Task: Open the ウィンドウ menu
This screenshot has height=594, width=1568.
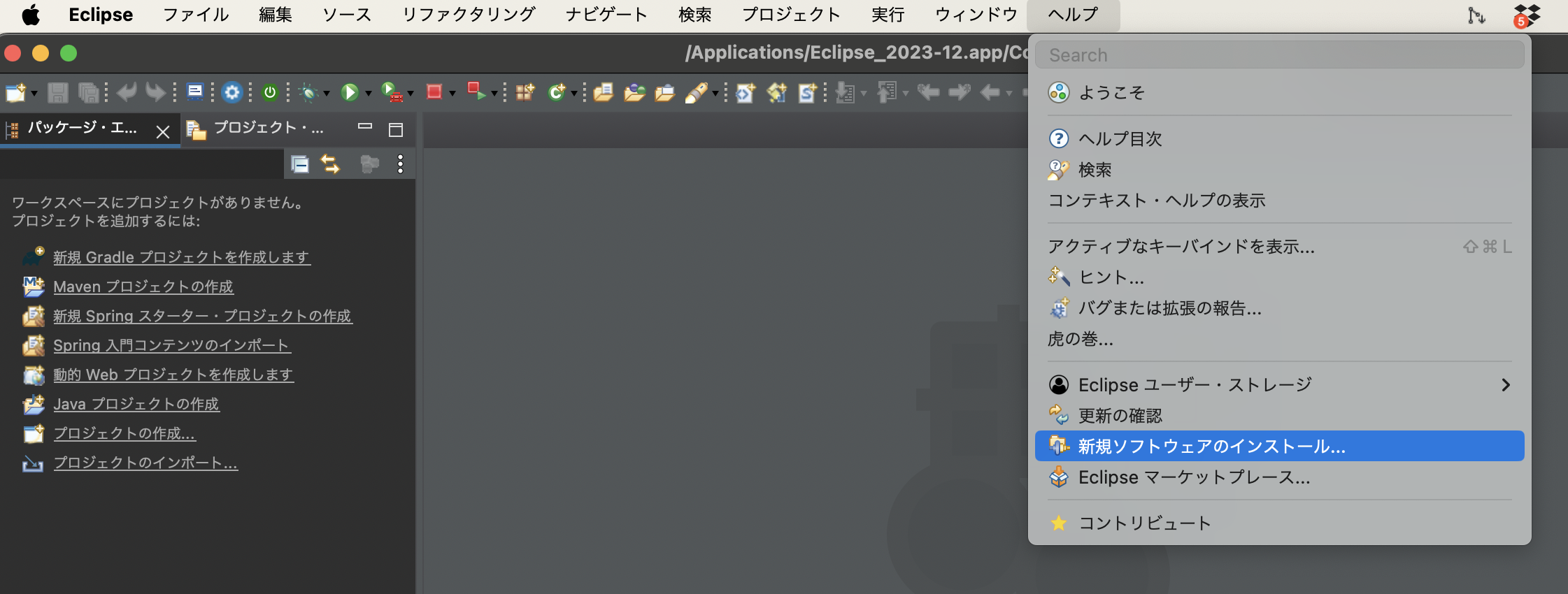Action: (x=976, y=15)
